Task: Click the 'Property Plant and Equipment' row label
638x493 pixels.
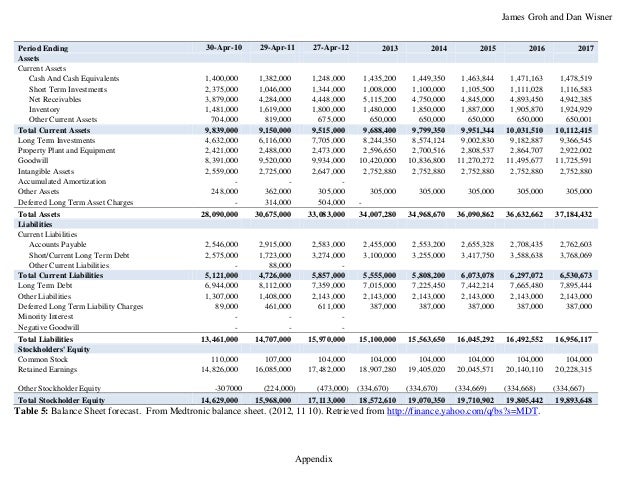Action: (66, 151)
